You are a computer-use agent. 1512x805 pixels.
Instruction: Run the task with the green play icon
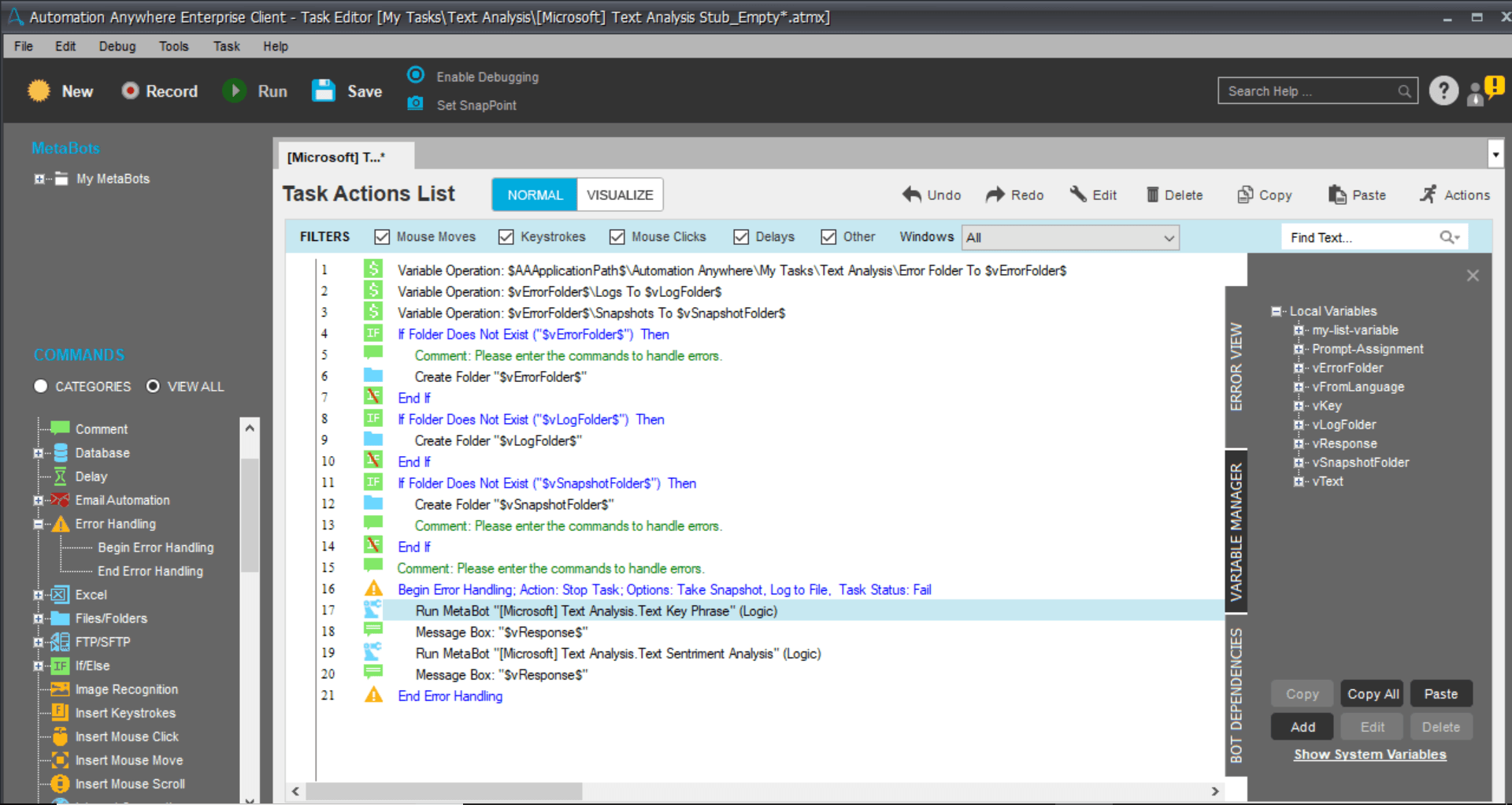pyautogui.click(x=234, y=91)
